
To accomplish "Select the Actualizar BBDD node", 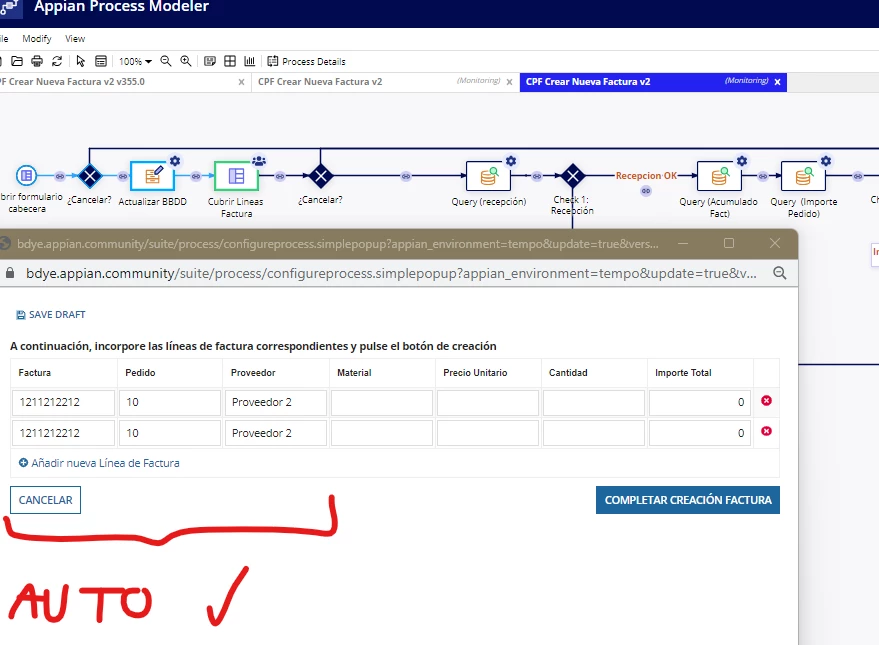I will [x=152, y=176].
